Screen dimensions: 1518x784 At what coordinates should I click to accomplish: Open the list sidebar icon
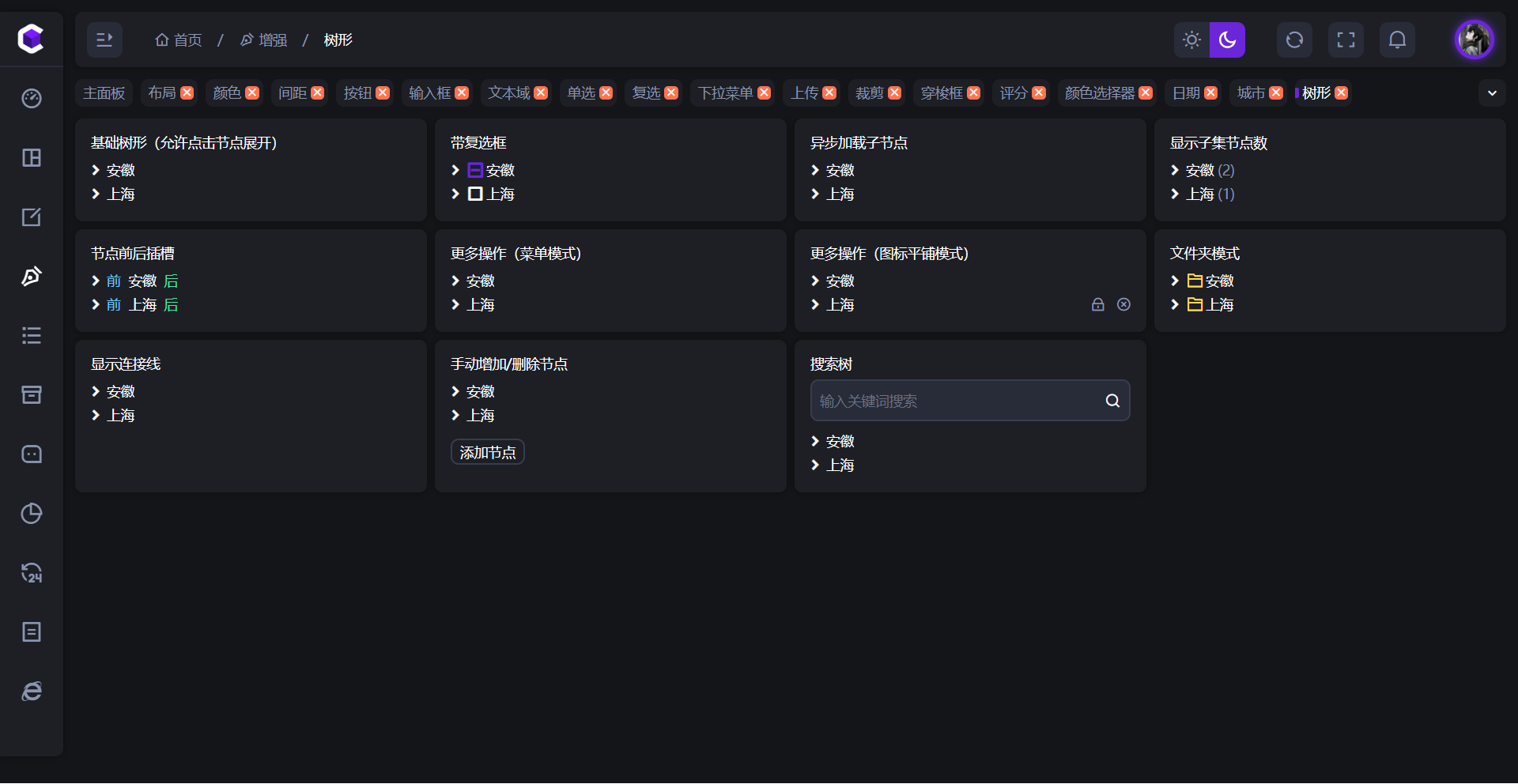coord(32,335)
